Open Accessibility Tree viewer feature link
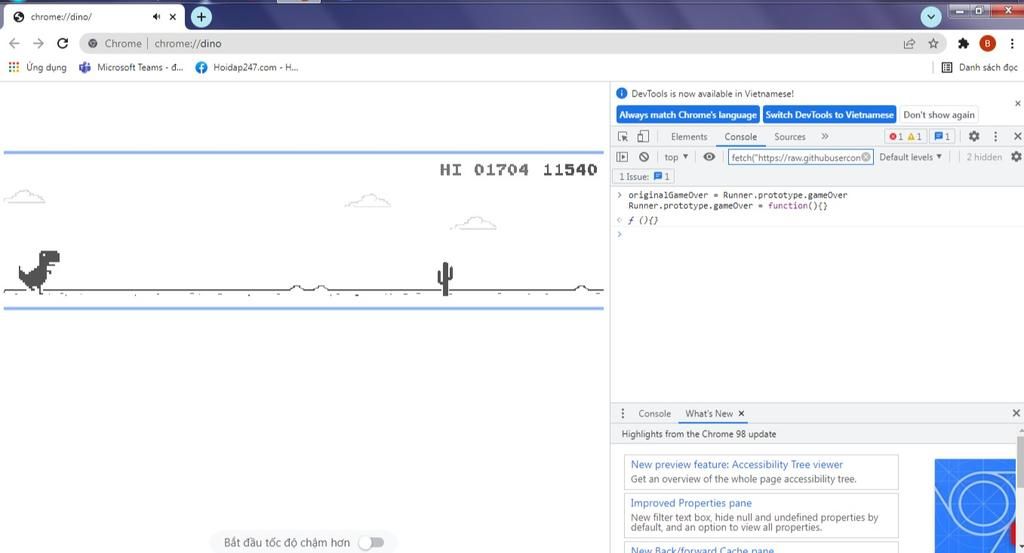1024x553 pixels. [x=737, y=464]
